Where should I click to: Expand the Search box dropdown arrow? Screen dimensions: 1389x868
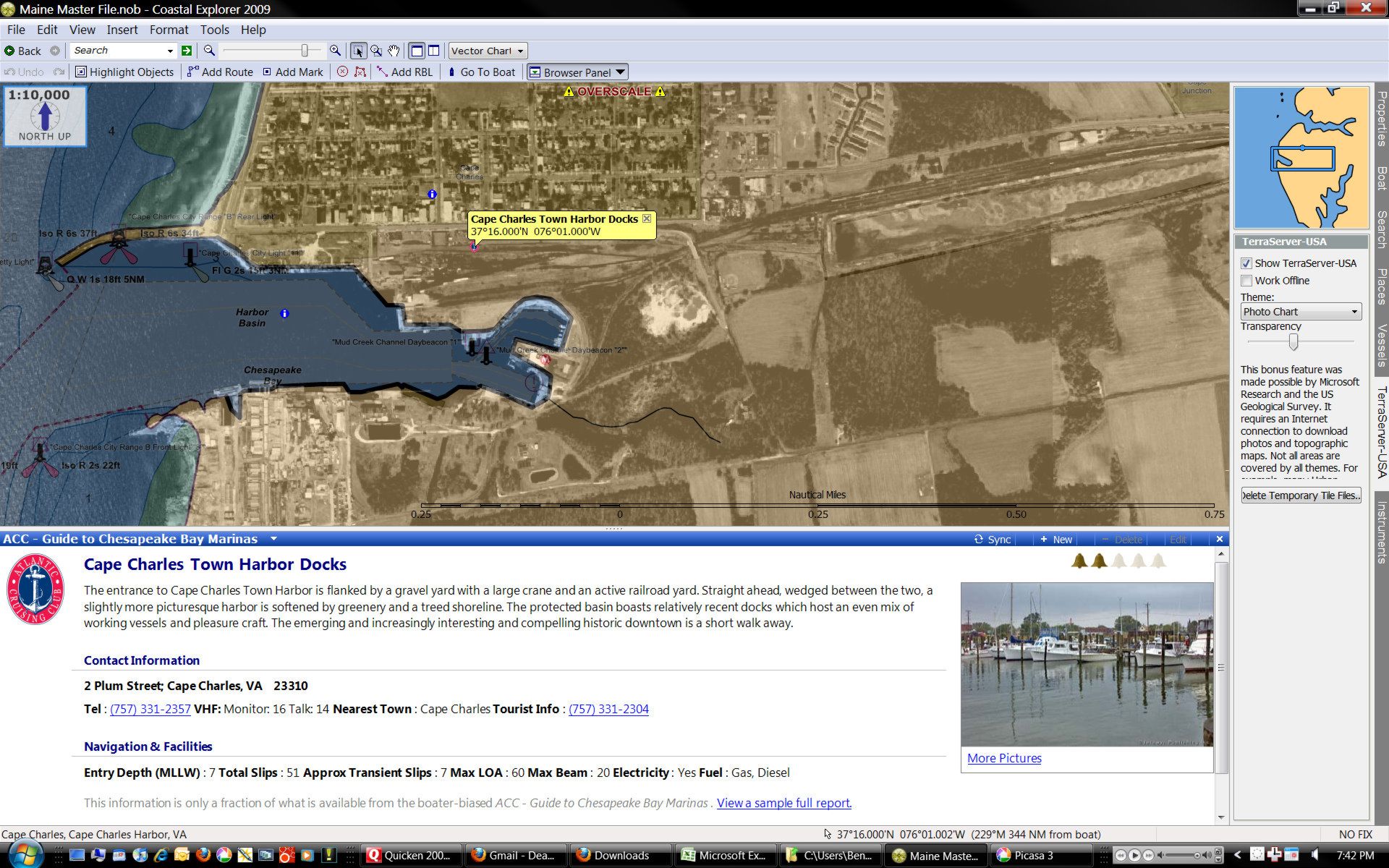[x=170, y=51]
